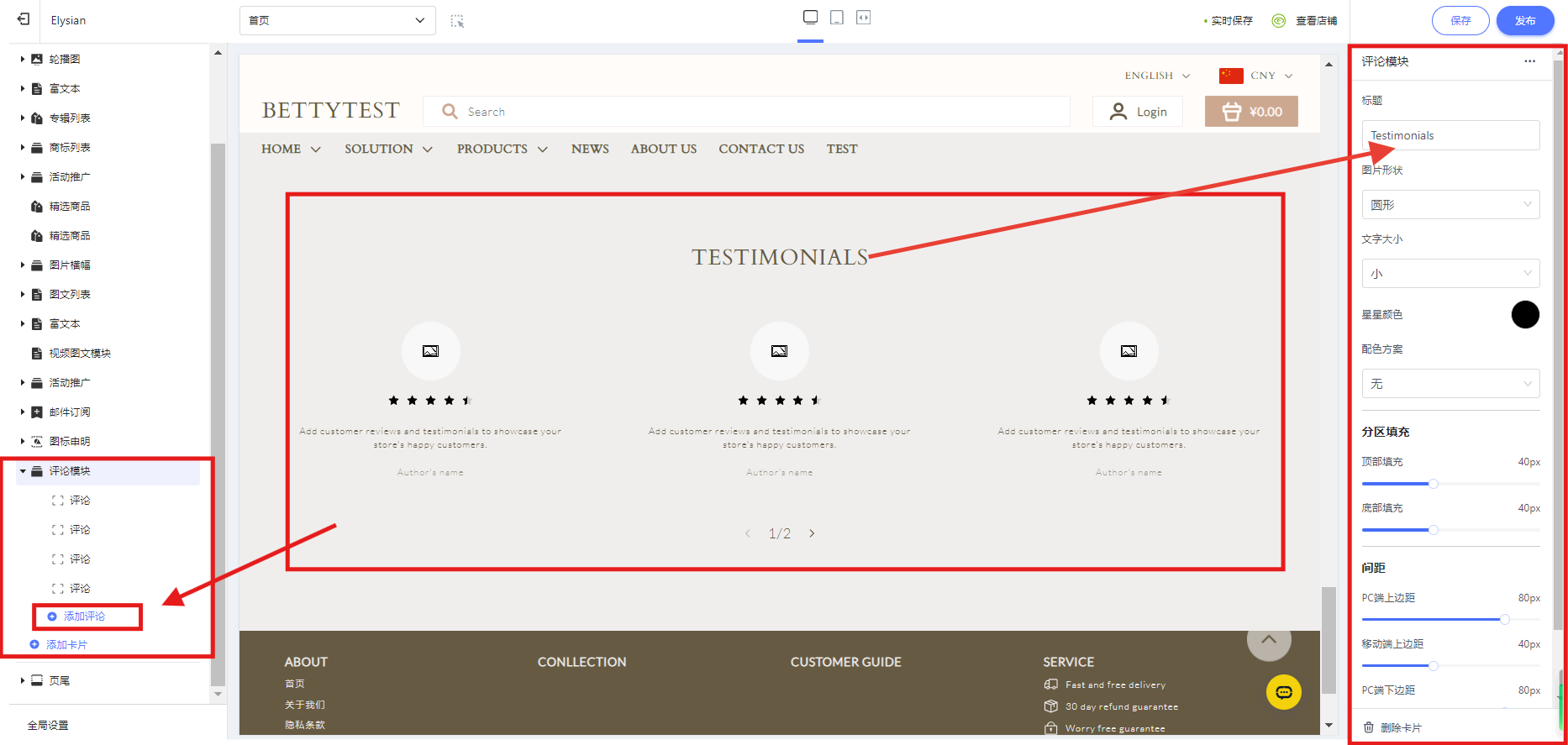Click the 添加评论 link
Viewport: 1568px width, 745px height.
tap(84, 616)
